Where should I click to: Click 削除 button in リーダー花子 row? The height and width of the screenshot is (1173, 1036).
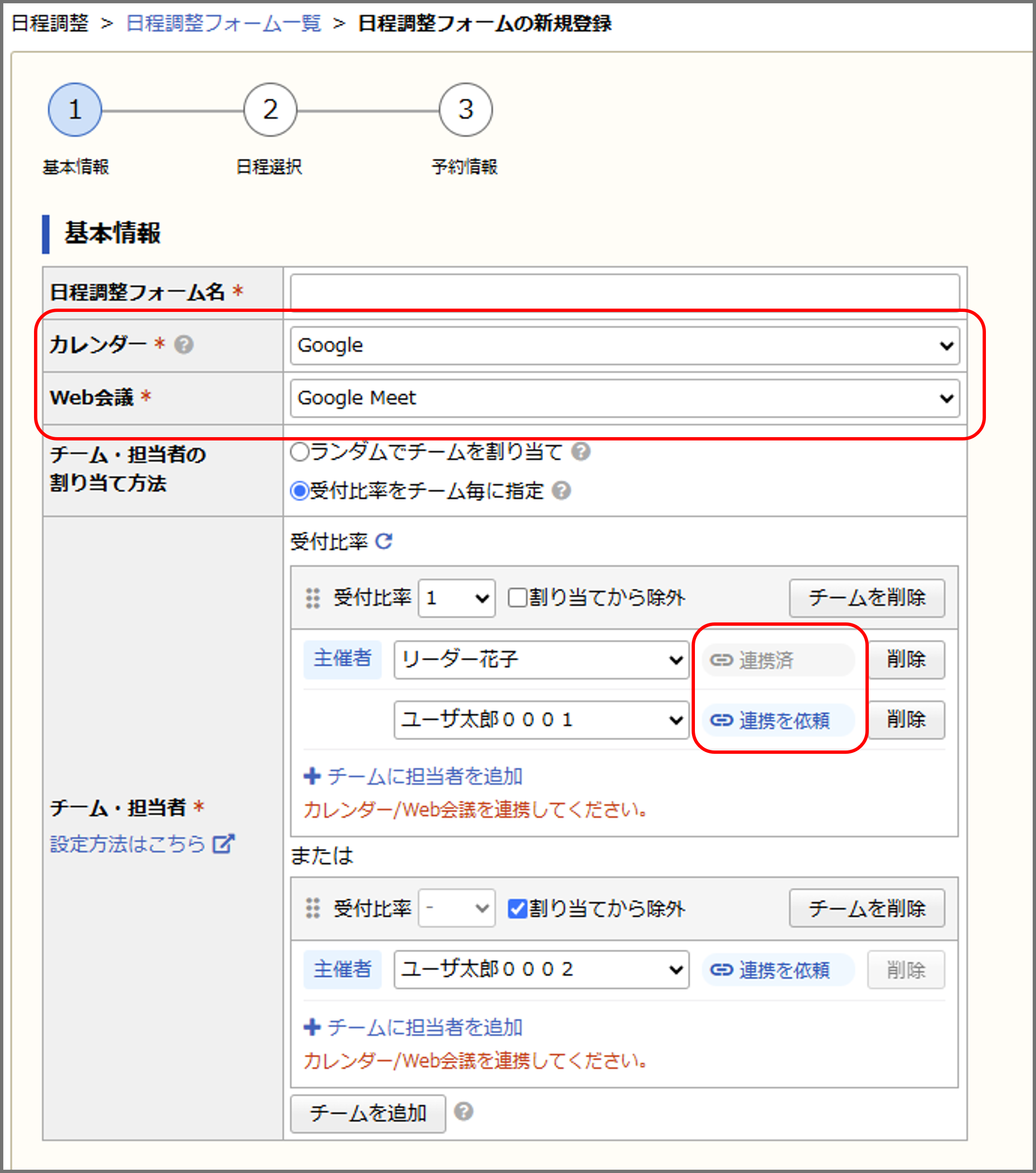click(x=907, y=660)
